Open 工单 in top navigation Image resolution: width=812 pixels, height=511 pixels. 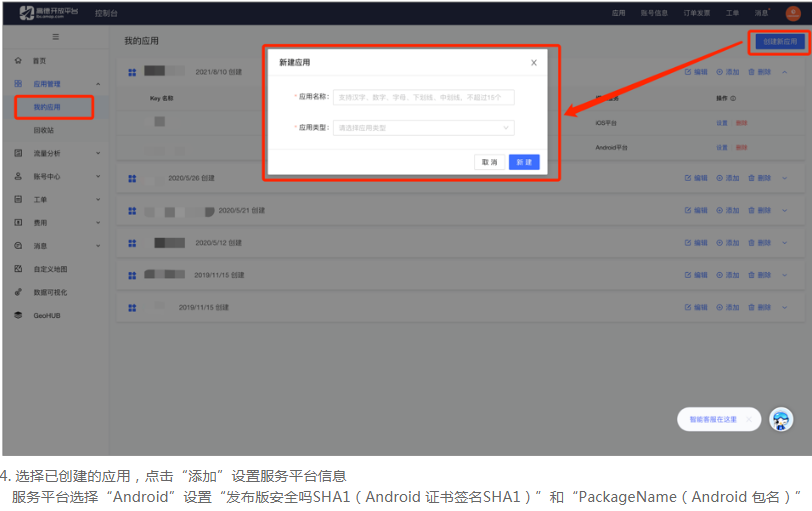(x=732, y=13)
